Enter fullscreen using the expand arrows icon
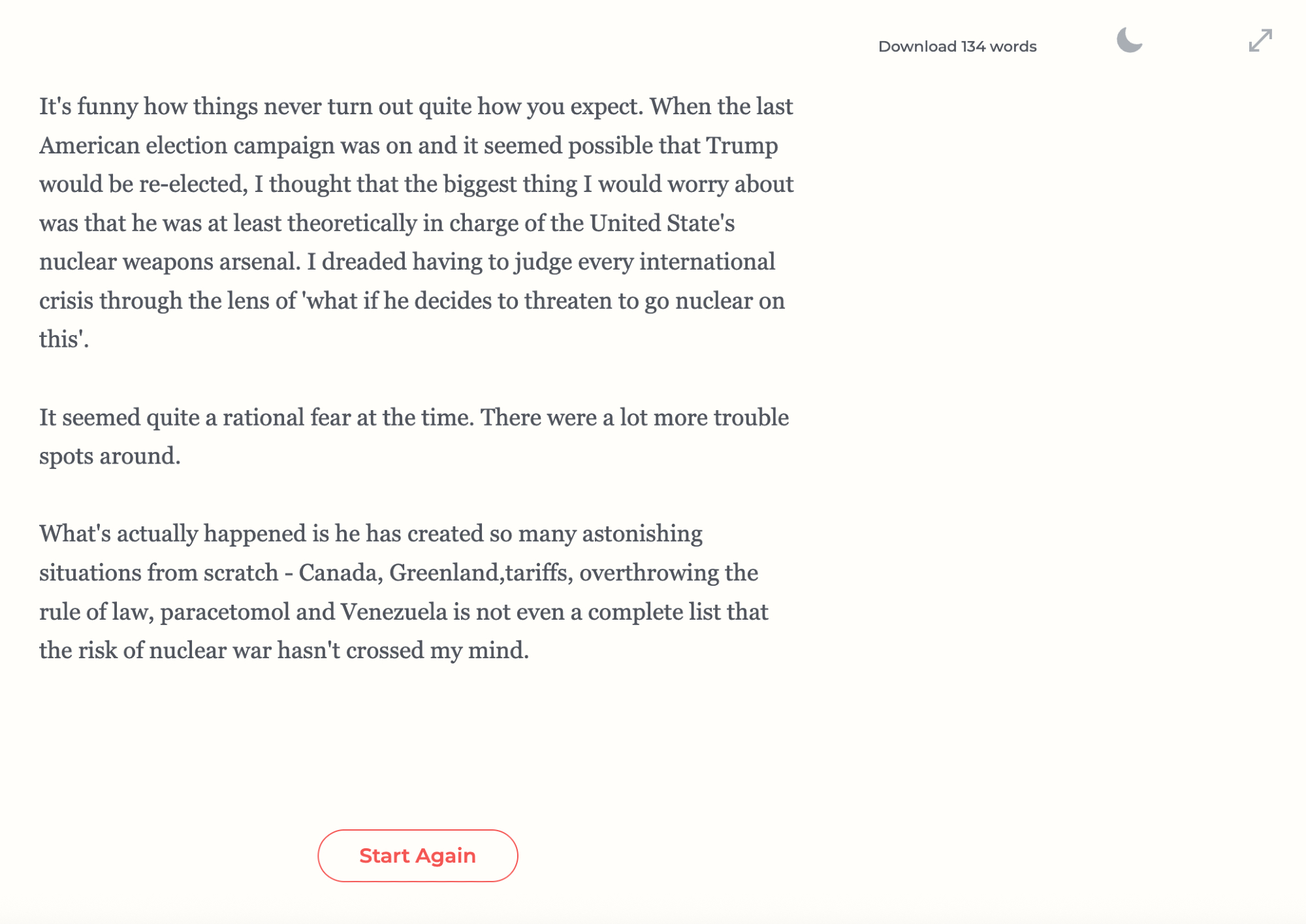 1260,40
